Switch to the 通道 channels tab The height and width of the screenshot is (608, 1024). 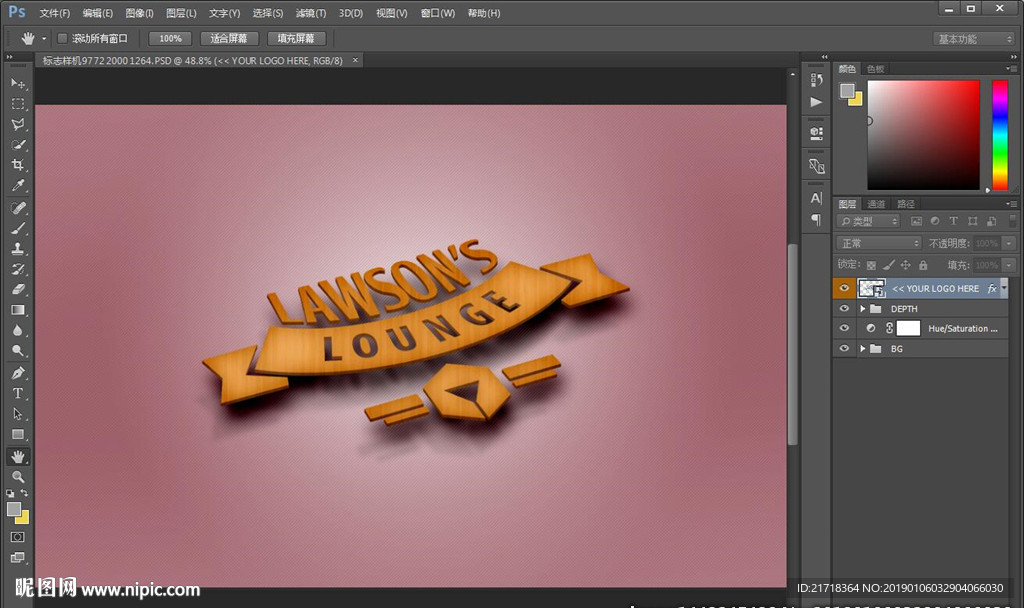coord(876,204)
